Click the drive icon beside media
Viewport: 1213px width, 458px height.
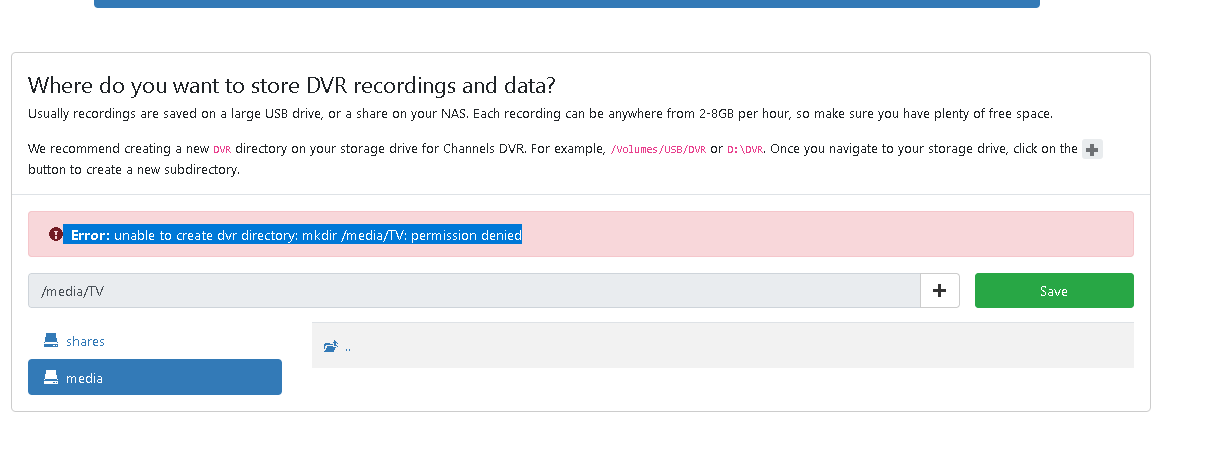(x=51, y=378)
